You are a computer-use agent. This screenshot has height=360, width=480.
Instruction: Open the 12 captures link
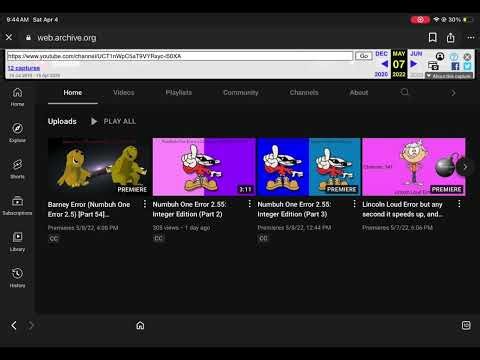24,68
